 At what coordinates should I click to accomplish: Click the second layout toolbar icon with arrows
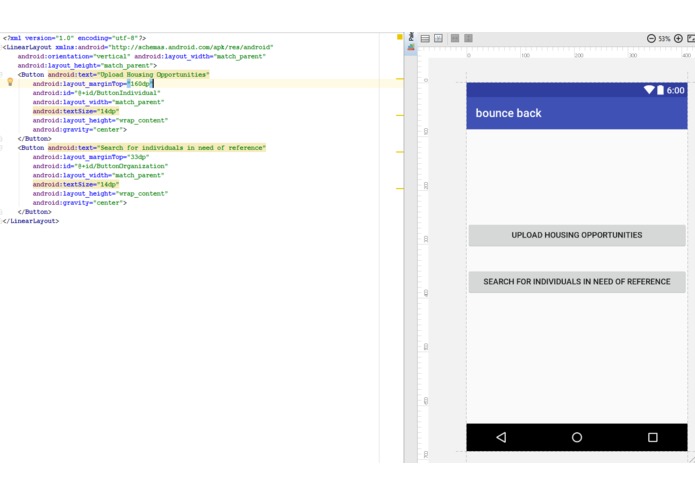point(438,39)
